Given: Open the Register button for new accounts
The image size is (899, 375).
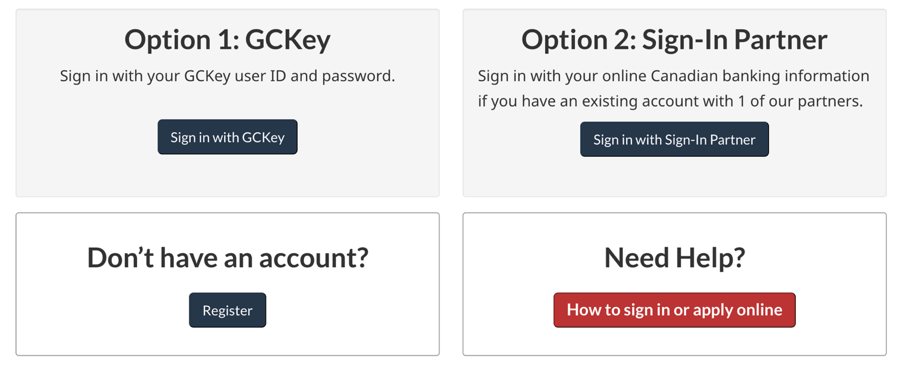Looking at the screenshot, I should [x=228, y=310].
